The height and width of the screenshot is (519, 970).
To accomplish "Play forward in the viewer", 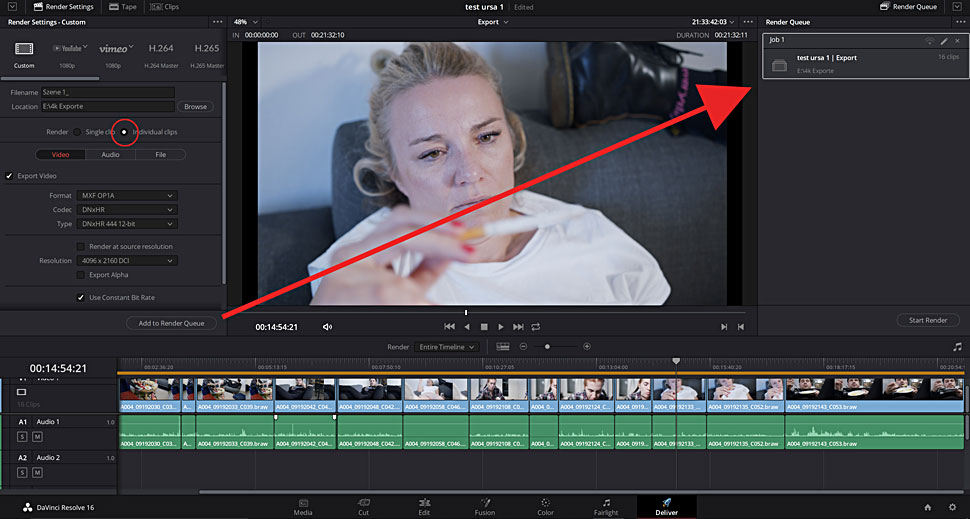I will point(500,327).
